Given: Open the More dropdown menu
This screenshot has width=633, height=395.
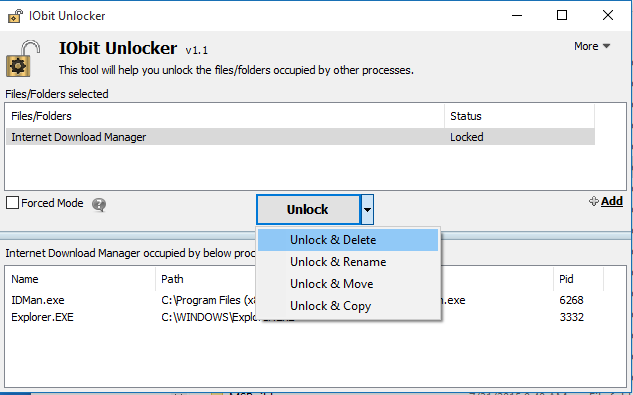Looking at the screenshot, I should click(x=592, y=46).
